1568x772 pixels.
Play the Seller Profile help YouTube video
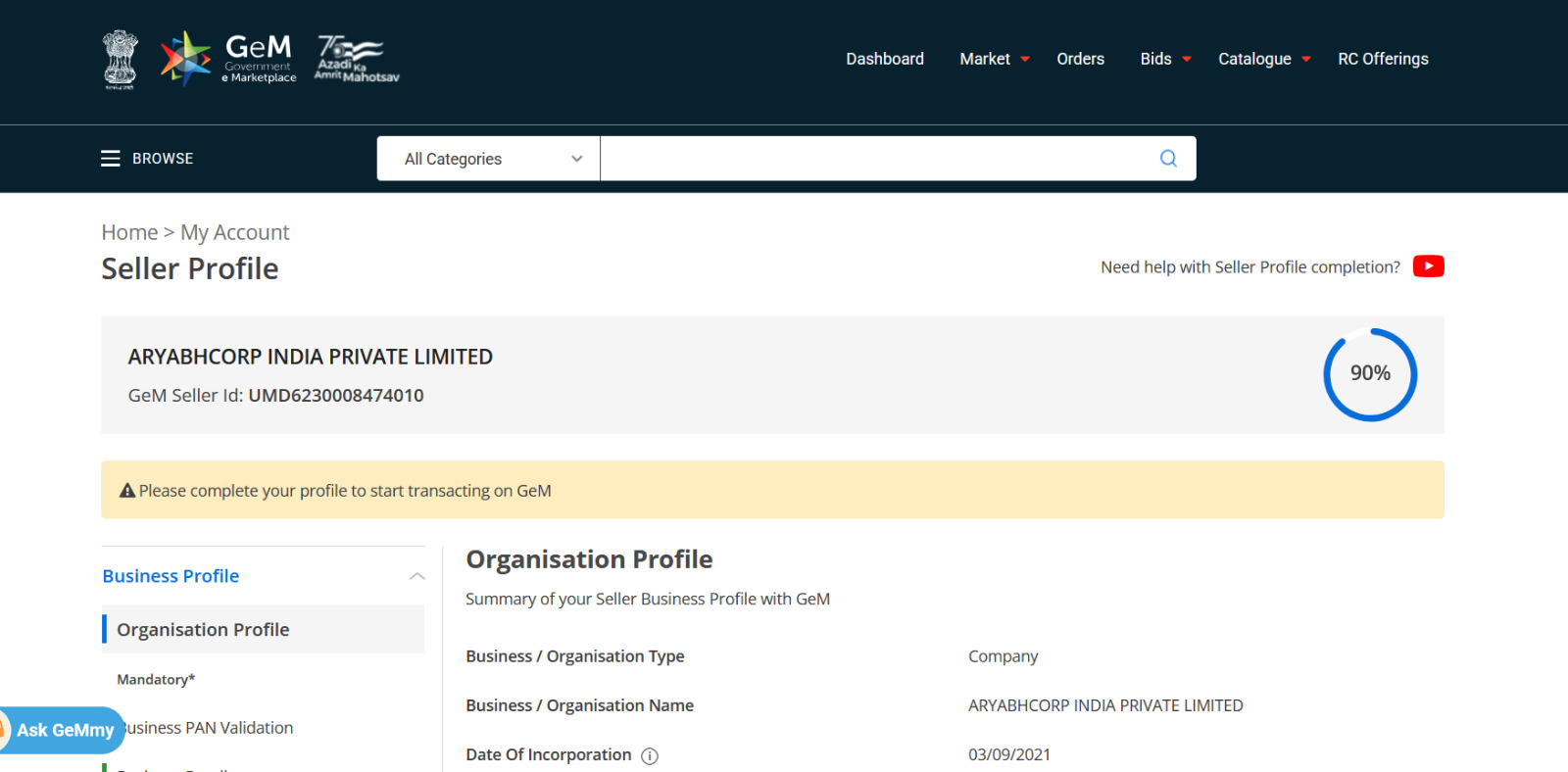1428,266
